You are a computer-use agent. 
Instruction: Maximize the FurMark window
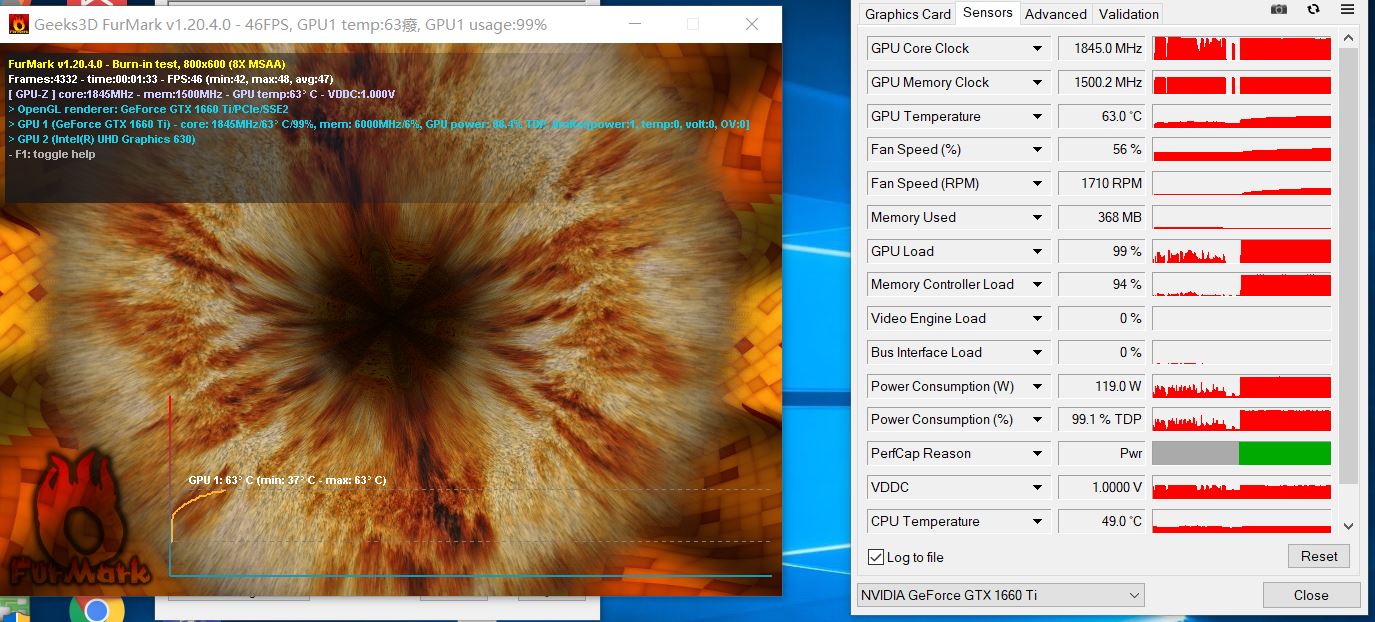tap(693, 24)
